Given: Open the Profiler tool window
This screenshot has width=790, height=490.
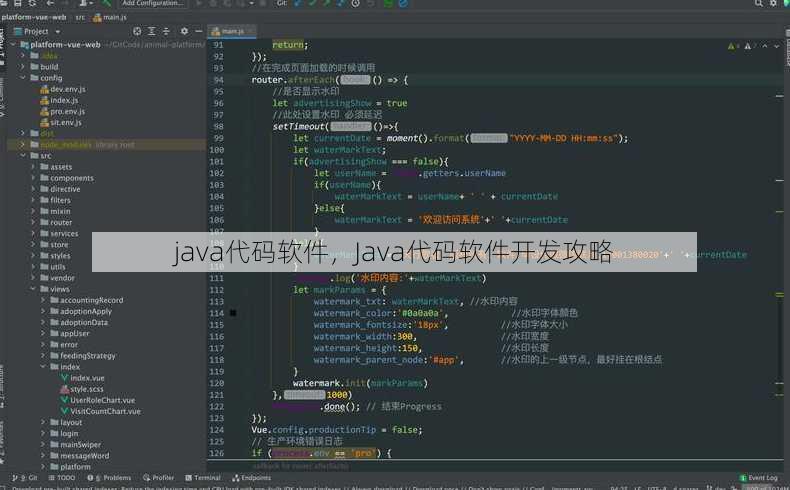Looking at the screenshot, I should click(158, 477).
